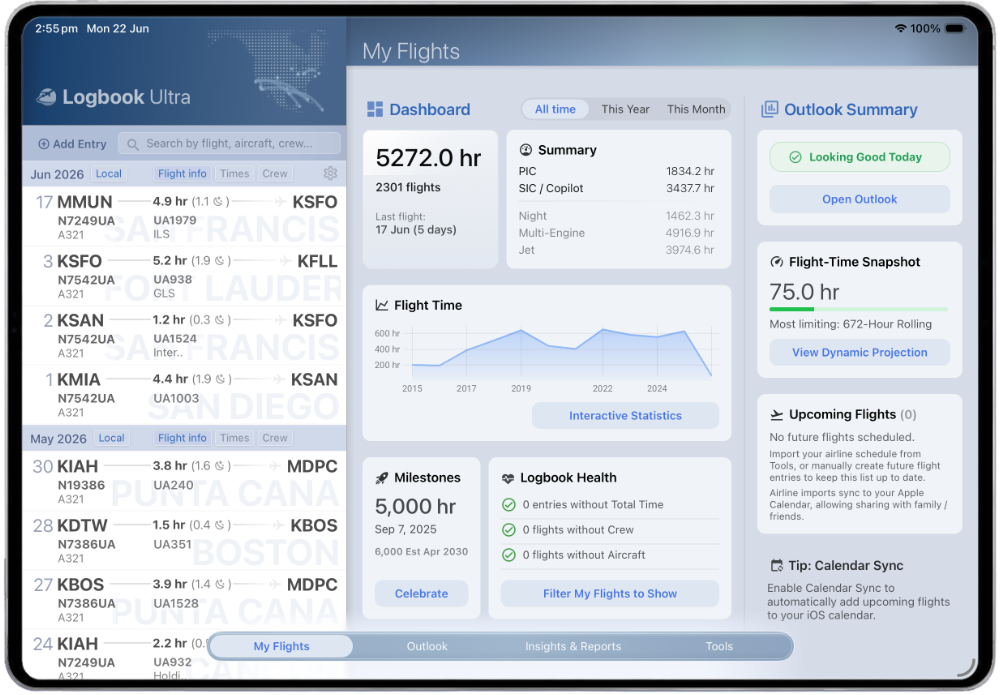Select Times view in May 2026 header
This screenshot has width=1000, height=695.
tap(235, 438)
